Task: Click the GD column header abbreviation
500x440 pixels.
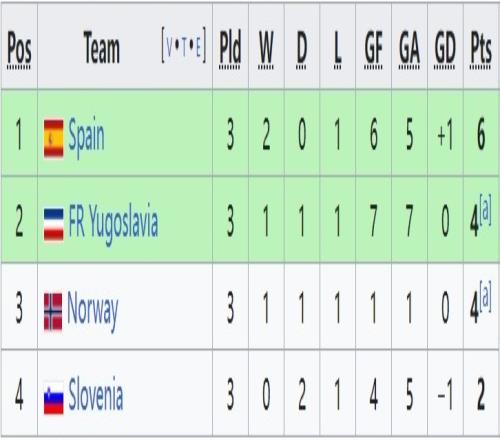Action: [x=445, y=49]
